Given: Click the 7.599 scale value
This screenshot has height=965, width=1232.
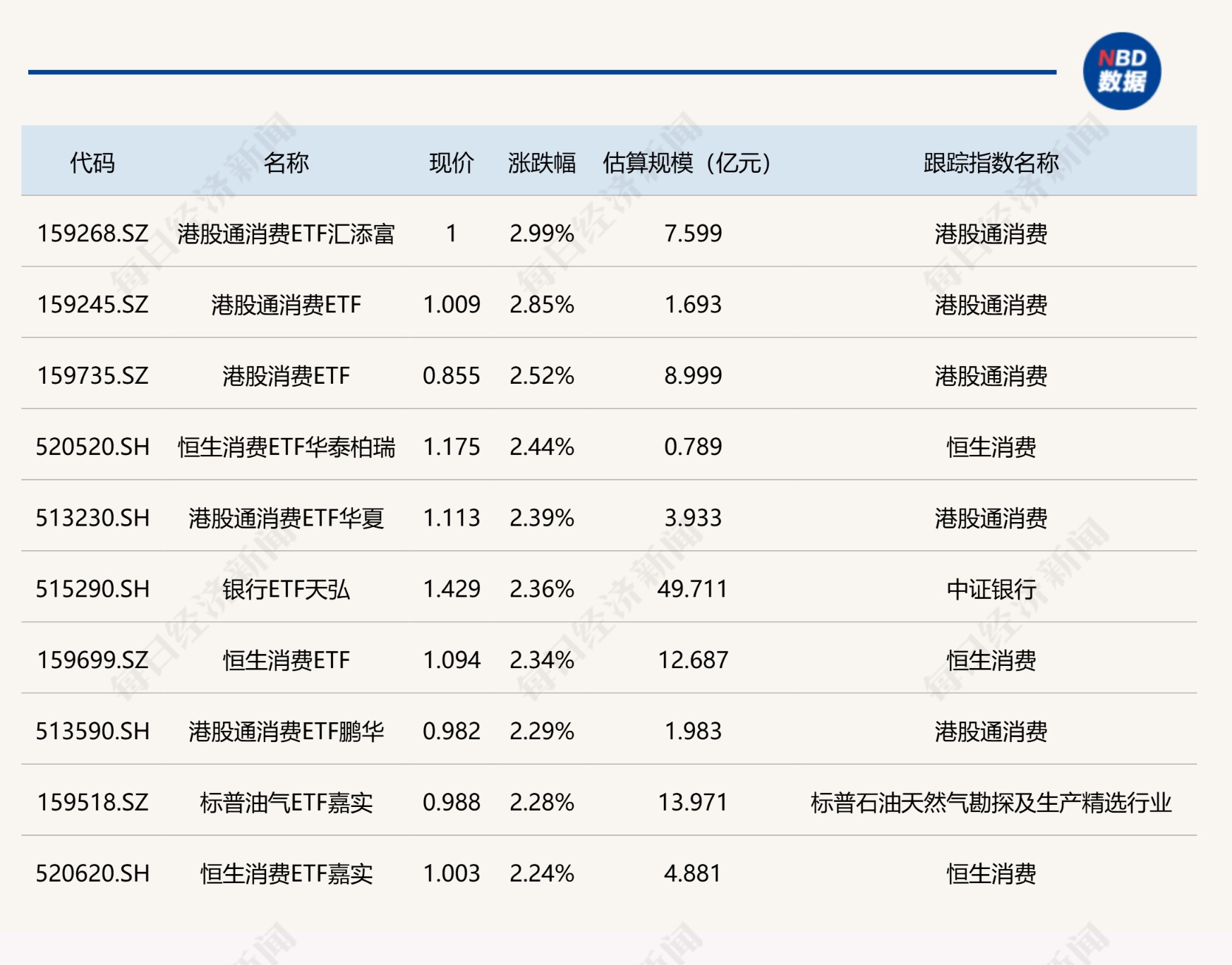Looking at the screenshot, I should 693,233.
